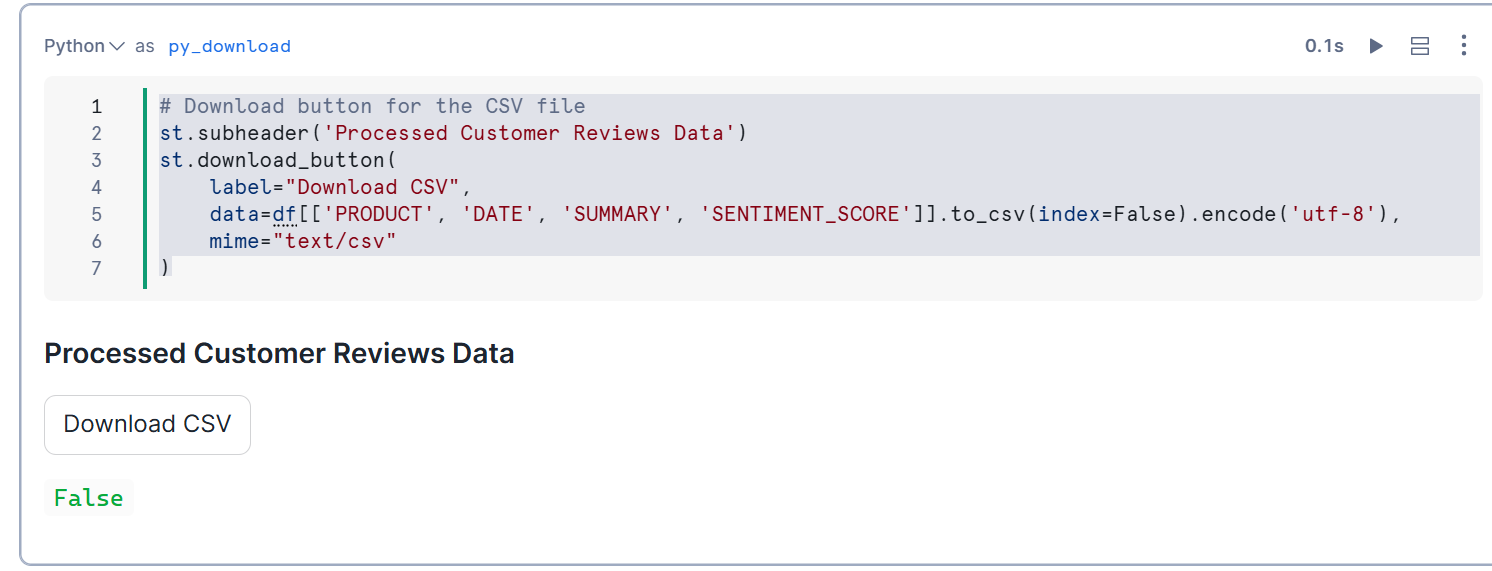Click the st.subheader code line

click(x=453, y=133)
